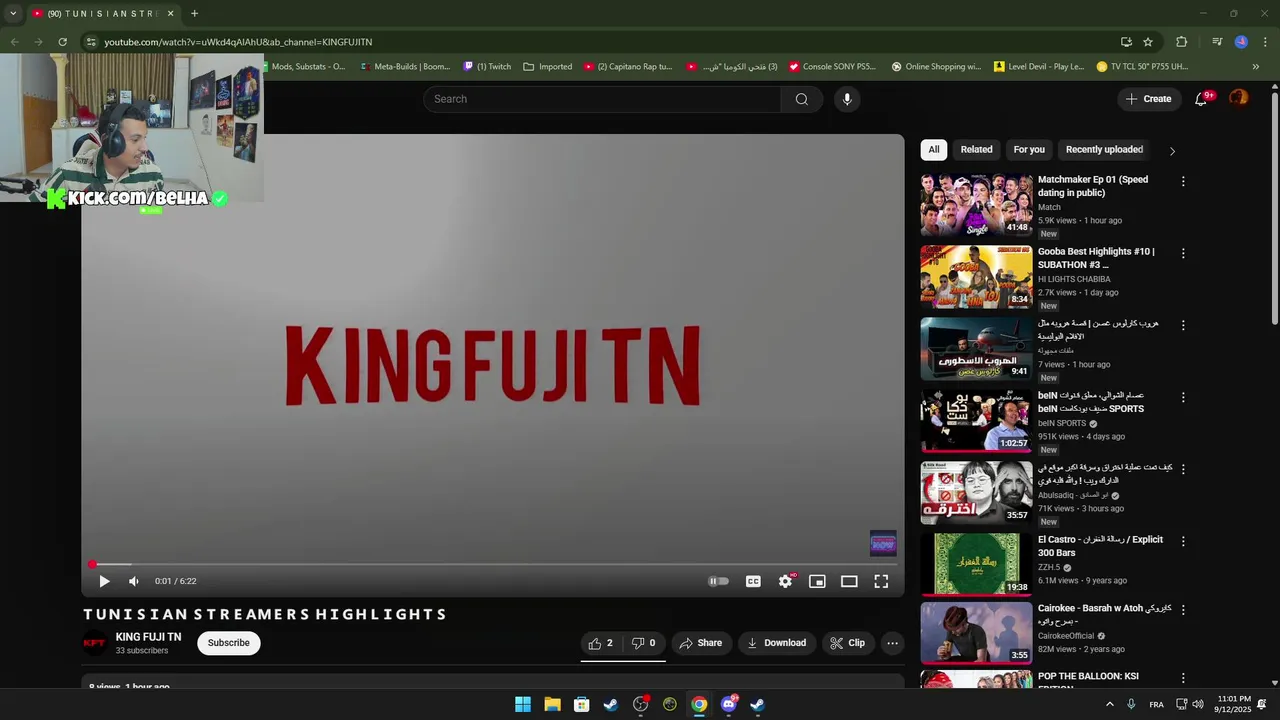This screenshot has height=720, width=1280.
Task: Open the taskbar volume control
Action: [x=1198, y=704]
